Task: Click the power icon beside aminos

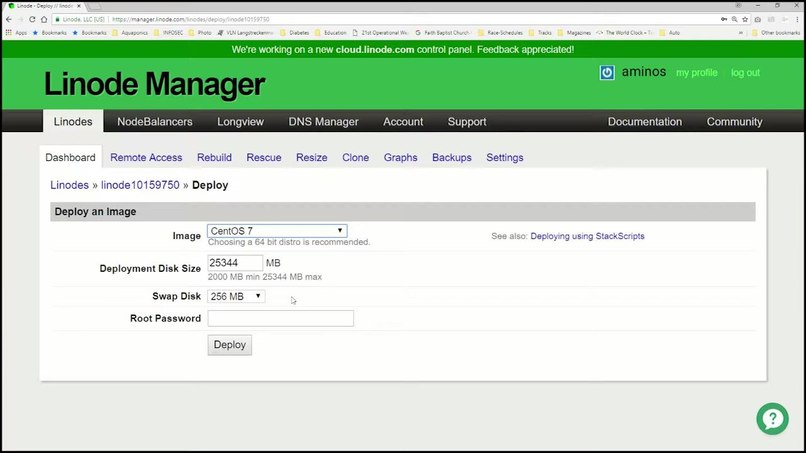Action: pyautogui.click(x=607, y=73)
